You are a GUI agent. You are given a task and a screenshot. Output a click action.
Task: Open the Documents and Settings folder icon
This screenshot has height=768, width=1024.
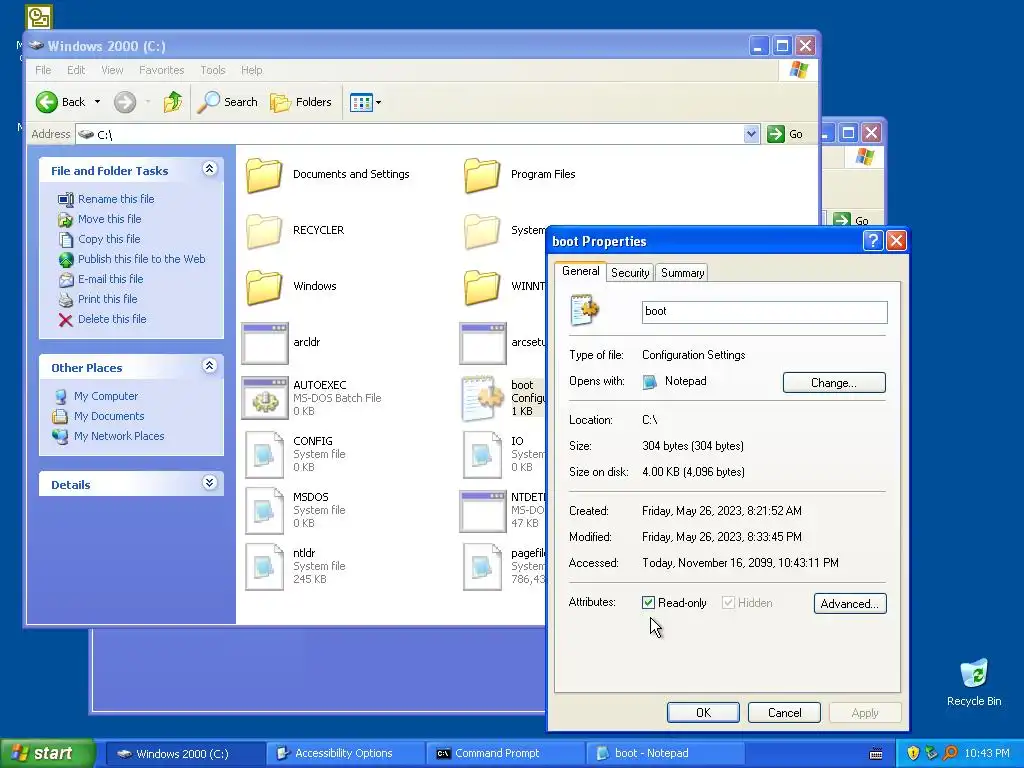point(264,174)
